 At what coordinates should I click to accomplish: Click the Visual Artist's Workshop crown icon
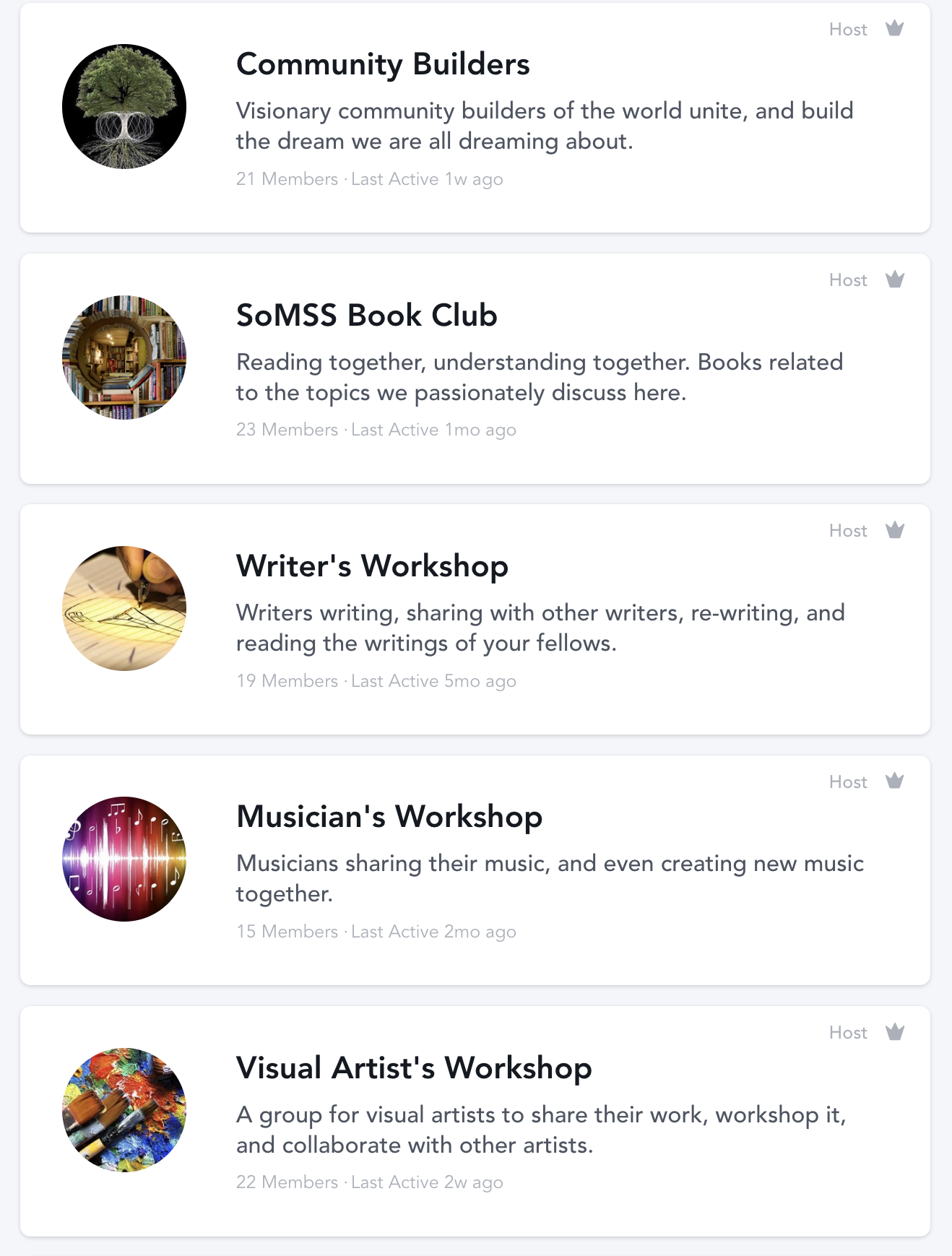(895, 1032)
